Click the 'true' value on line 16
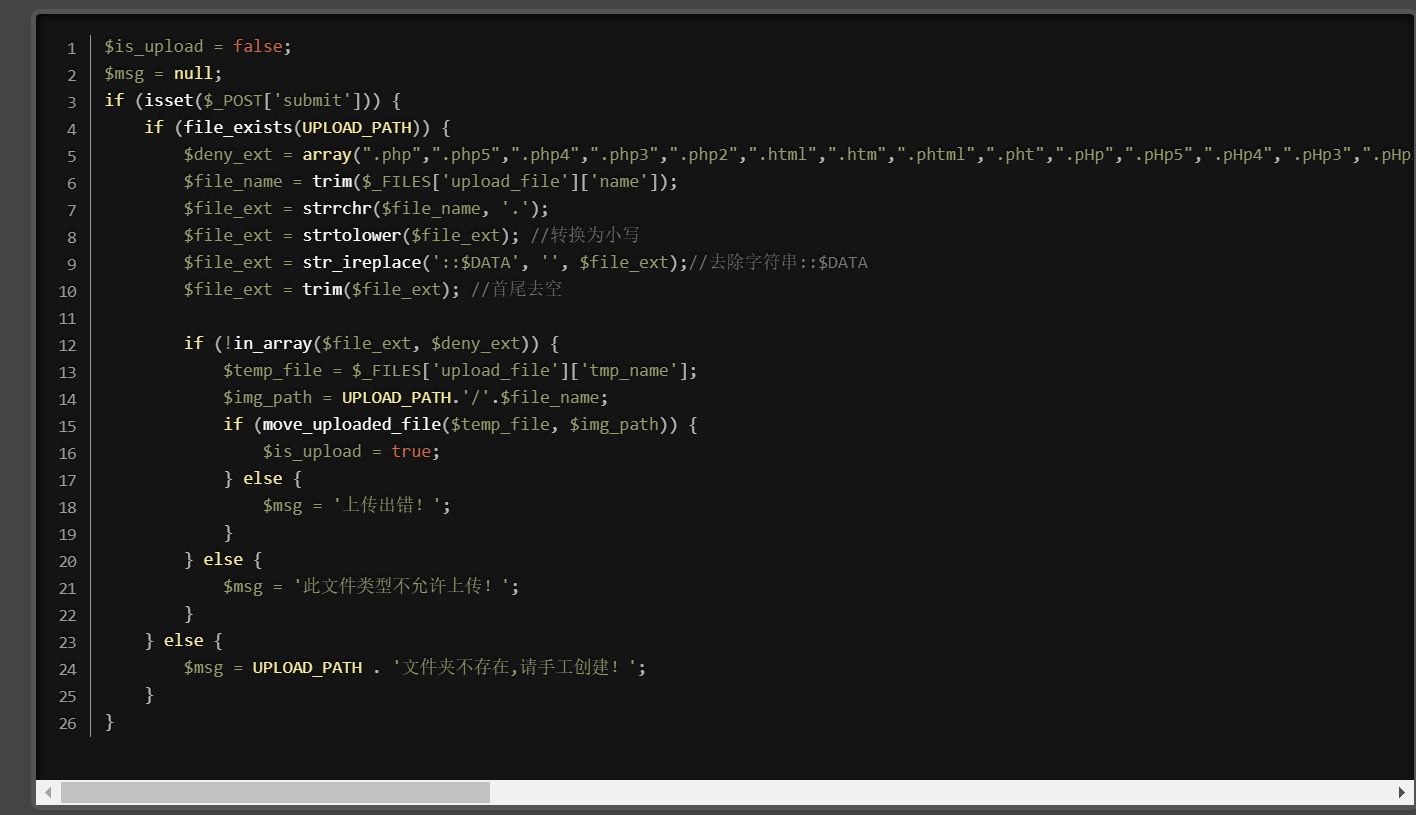Screen dimensions: 1416x815 pos(410,452)
